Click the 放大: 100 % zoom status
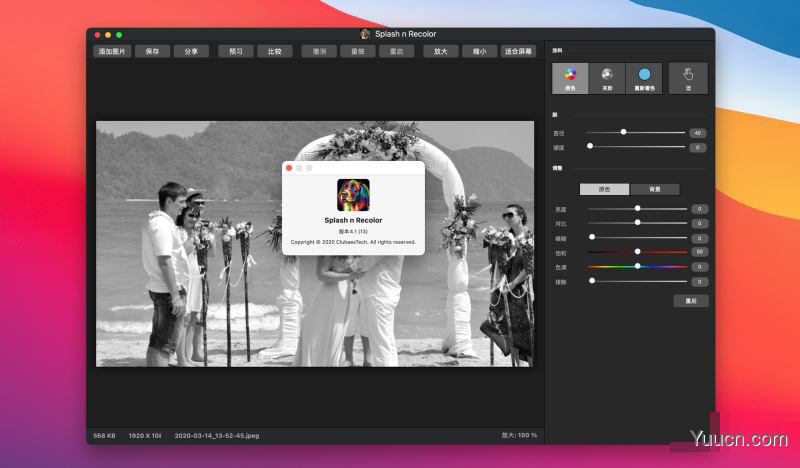The width and height of the screenshot is (800, 468). coord(519,435)
